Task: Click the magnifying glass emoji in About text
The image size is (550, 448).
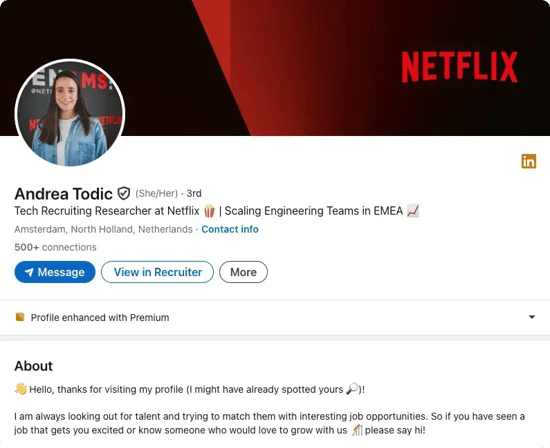Action: point(352,389)
